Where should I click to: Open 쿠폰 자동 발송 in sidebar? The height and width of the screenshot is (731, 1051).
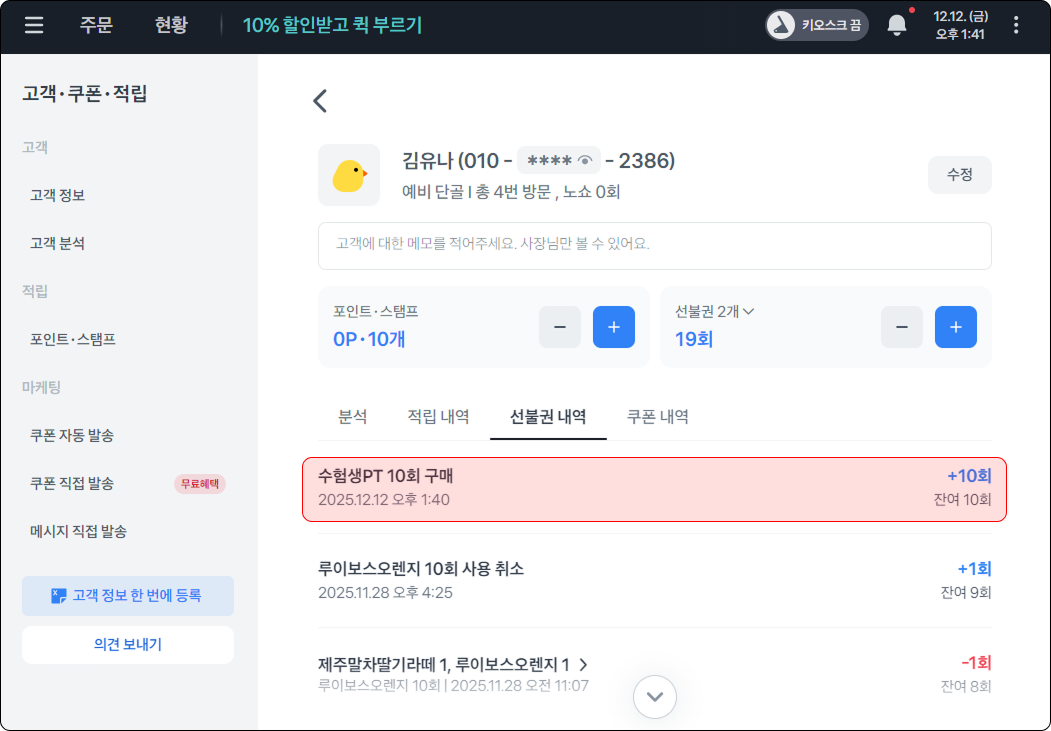[72, 435]
